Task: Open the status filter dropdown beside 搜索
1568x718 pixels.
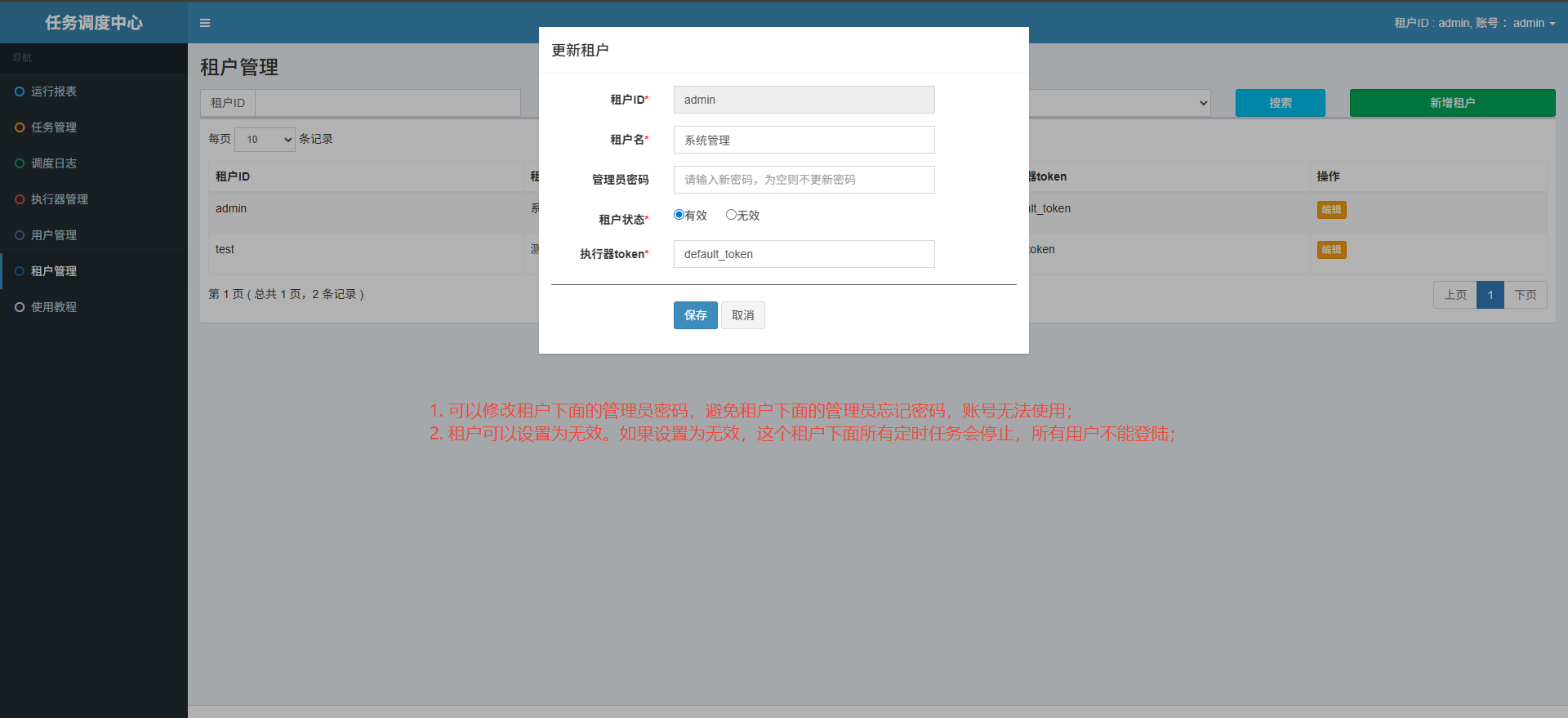Action: pos(1119,103)
